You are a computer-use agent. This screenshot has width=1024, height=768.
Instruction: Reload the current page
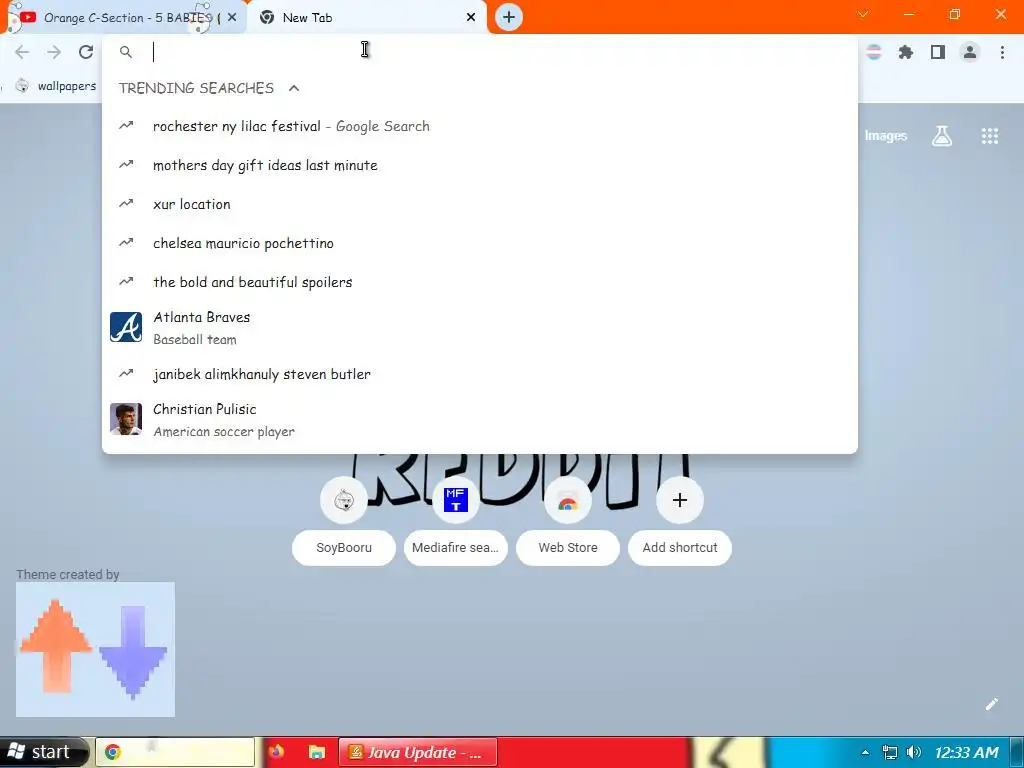(x=86, y=52)
